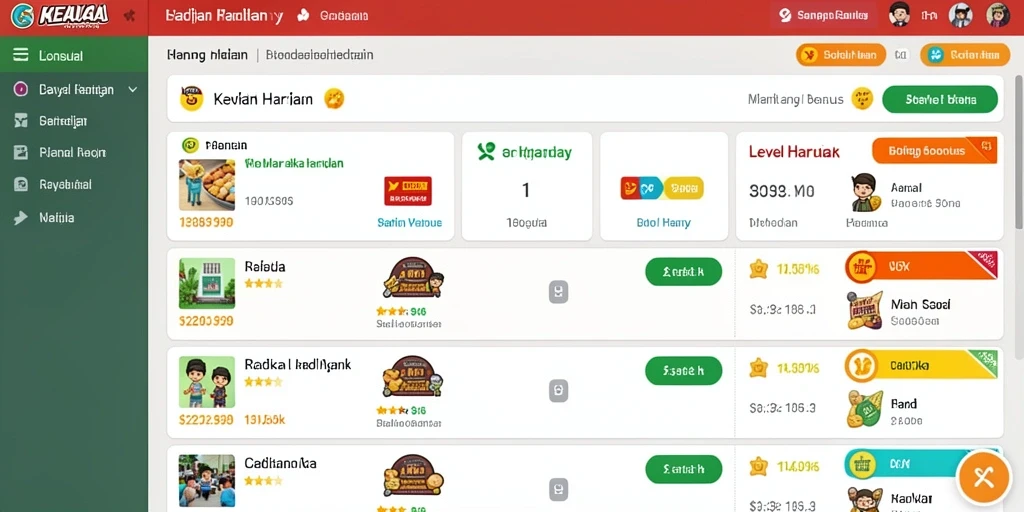Screen dimensions: 1024x512
Task: Click the fork-and-spoon orhjmarday icon
Action: [486, 152]
